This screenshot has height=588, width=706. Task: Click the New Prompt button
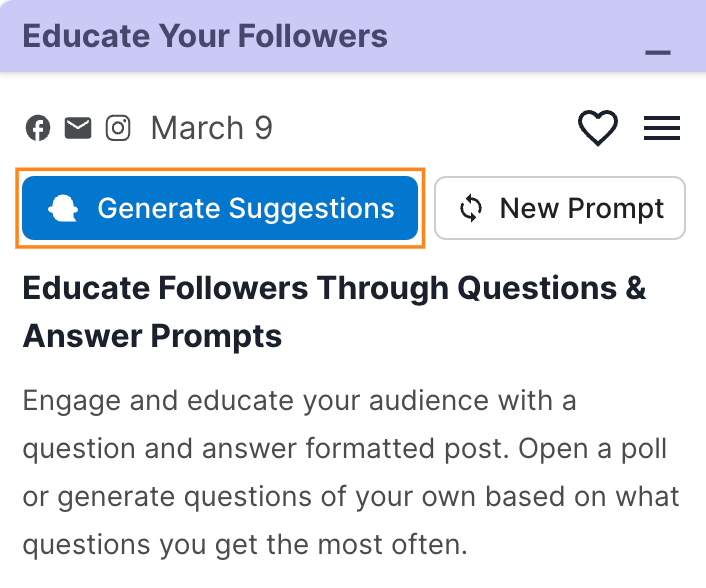pyautogui.click(x=560, y=208)
